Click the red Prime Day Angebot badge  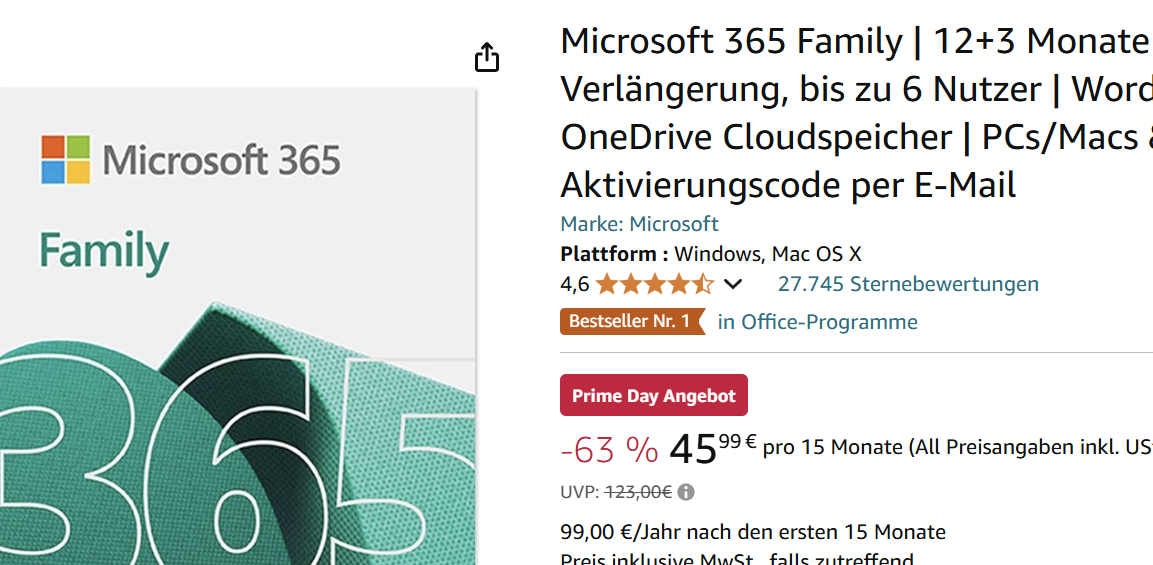[653, 396]
